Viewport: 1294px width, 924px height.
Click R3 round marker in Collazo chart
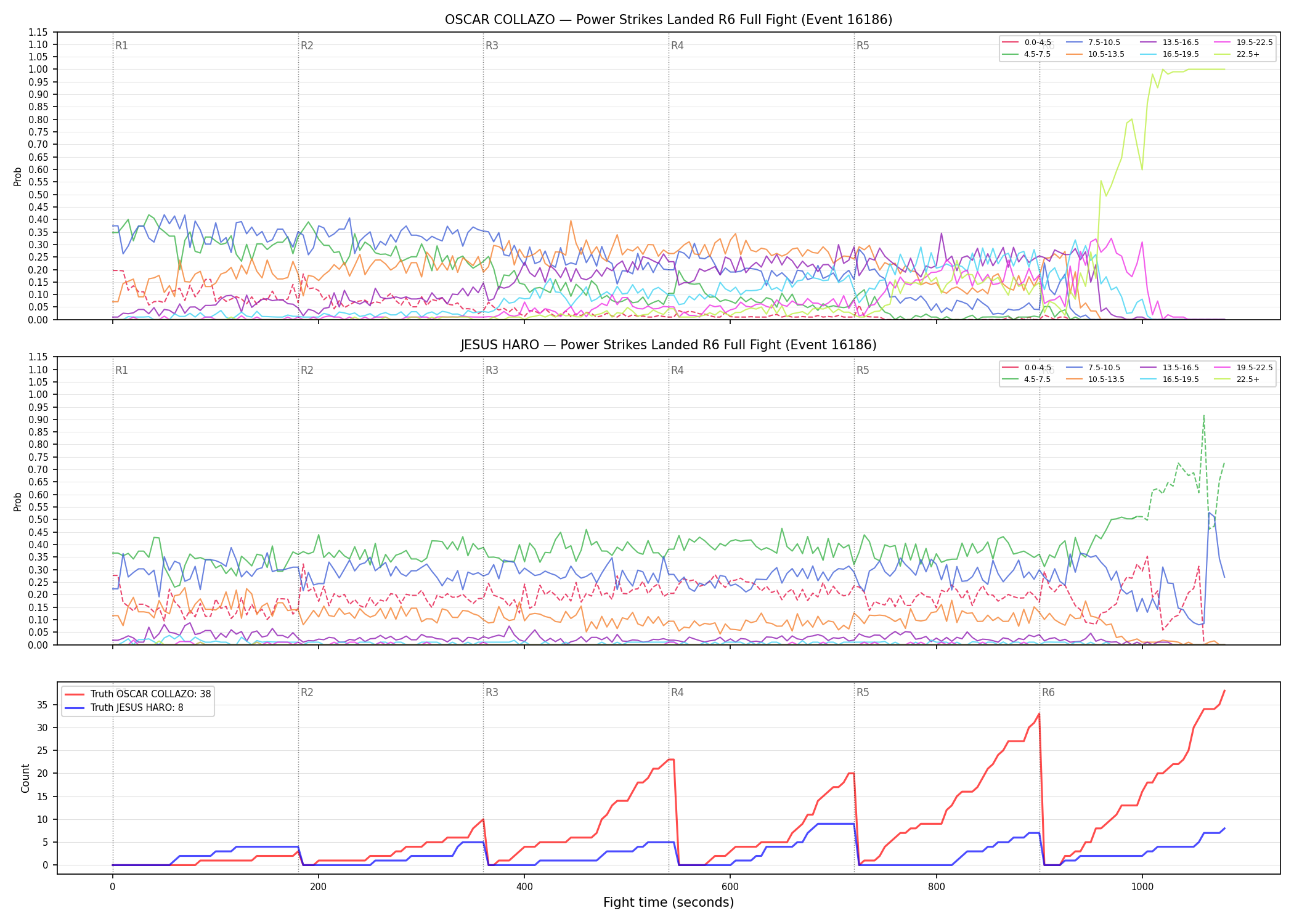pyautogui.click(x=492, y=46)
